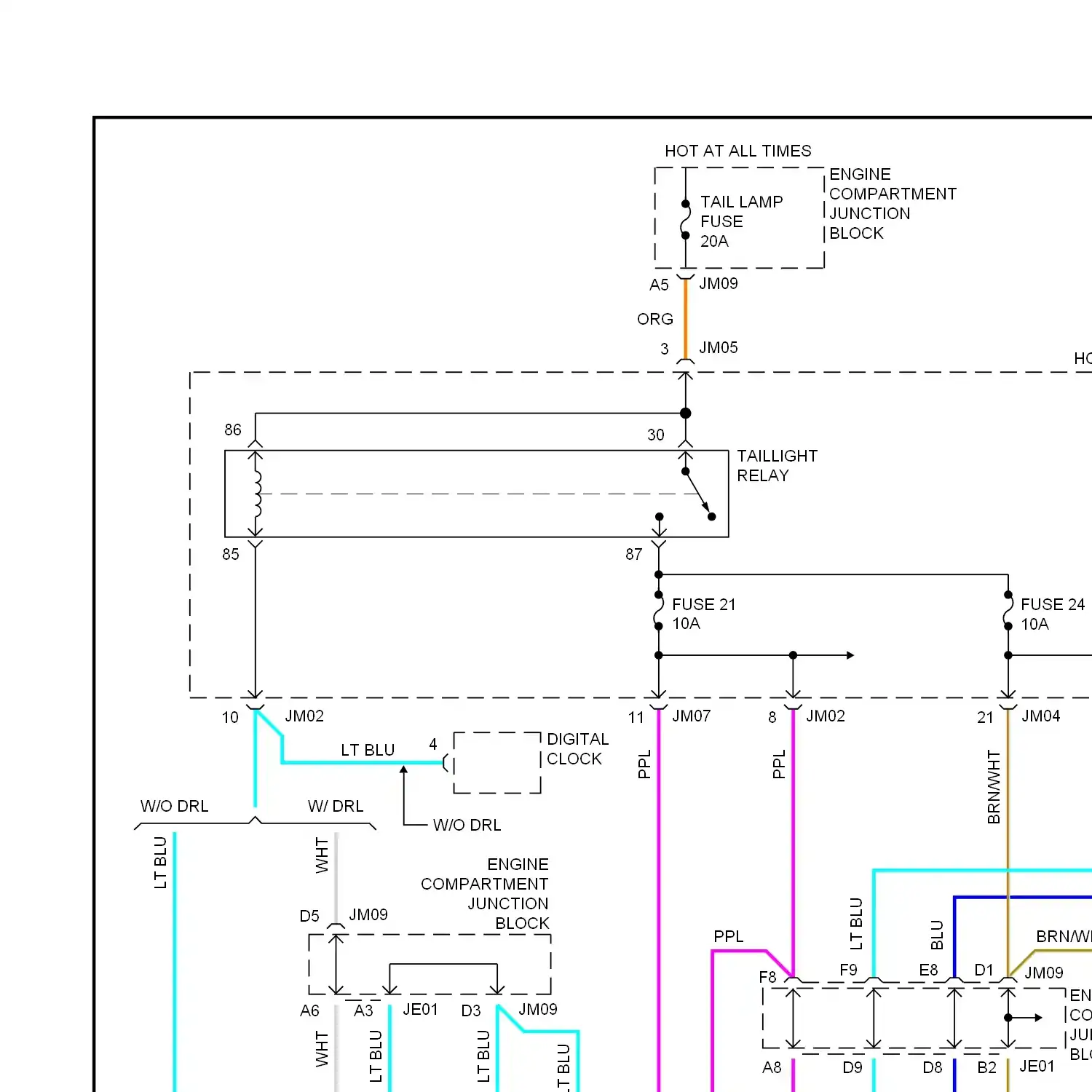Click the D5 connector pin label
This screenshot has height=1092, width=1092.
click(x=309, y=916)
